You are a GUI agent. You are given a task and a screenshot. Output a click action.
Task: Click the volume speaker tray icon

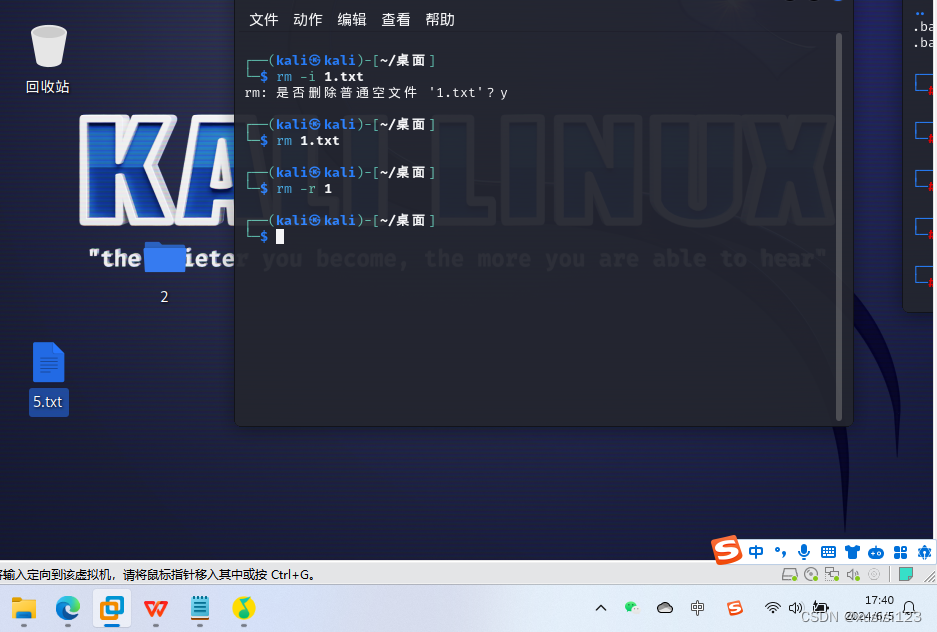pyautogui.click(x=796, y=608)
